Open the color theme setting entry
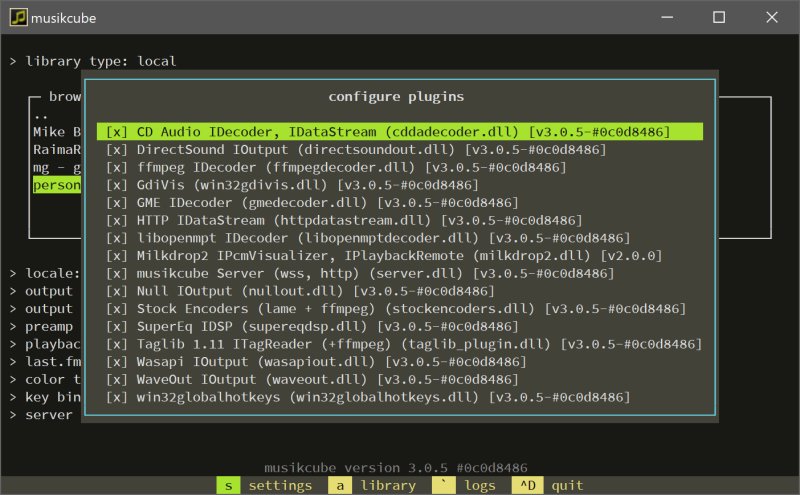 (45, 380)
